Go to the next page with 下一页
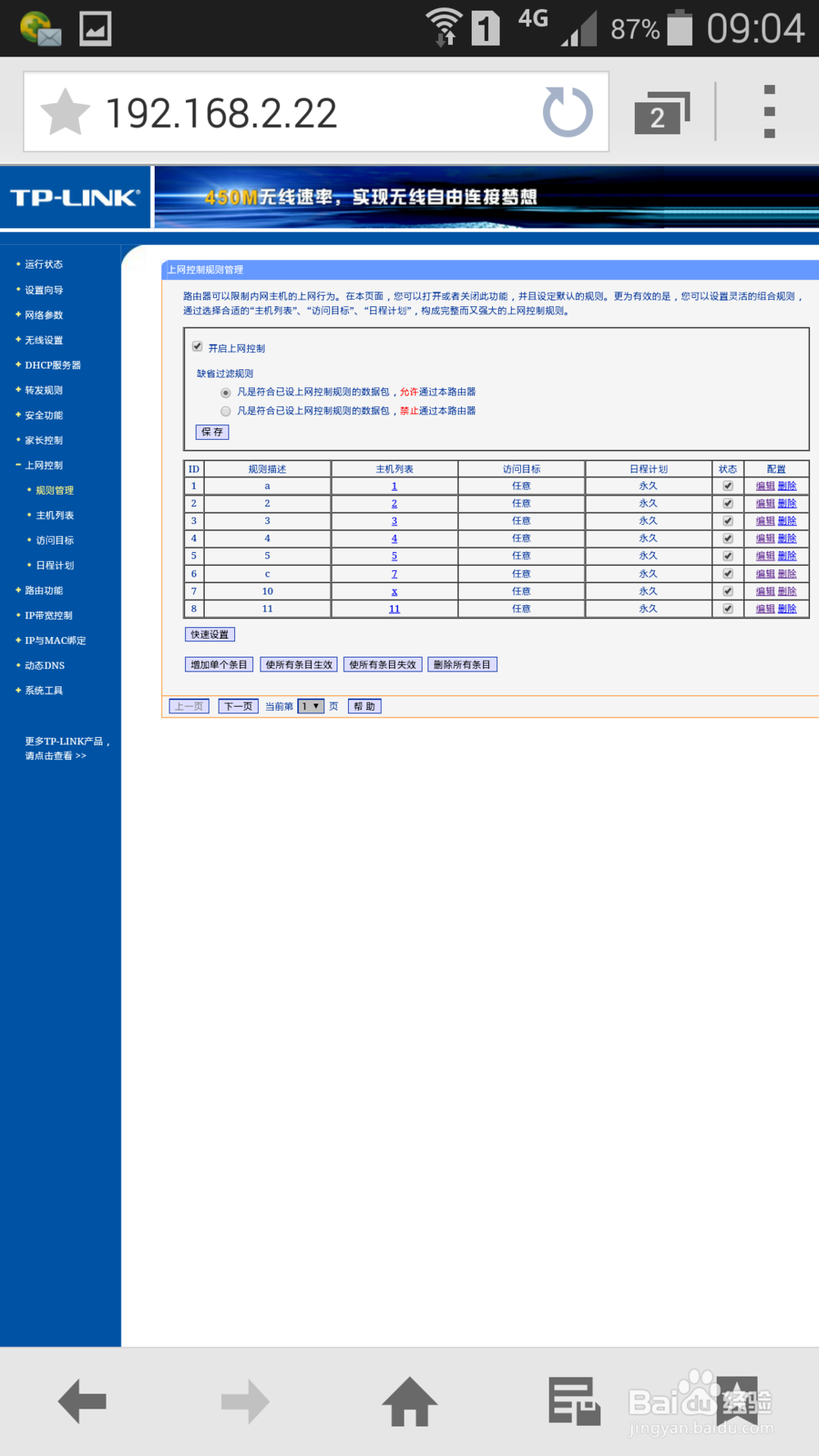The height and width of the screenshot is (1456, 819). pos(238,706)
